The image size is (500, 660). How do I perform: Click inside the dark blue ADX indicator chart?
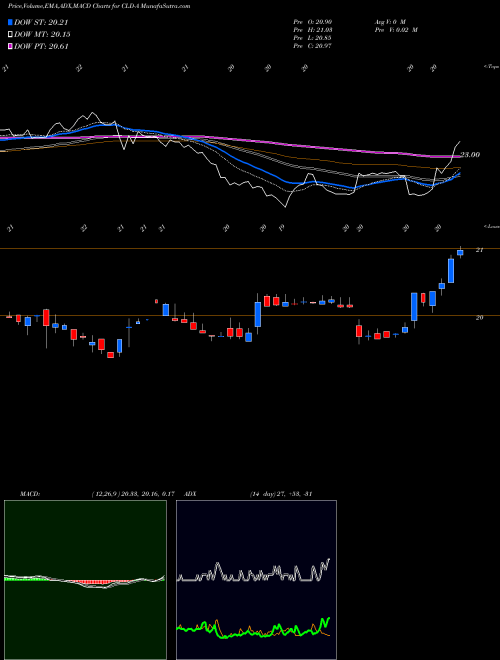(256, 580)
